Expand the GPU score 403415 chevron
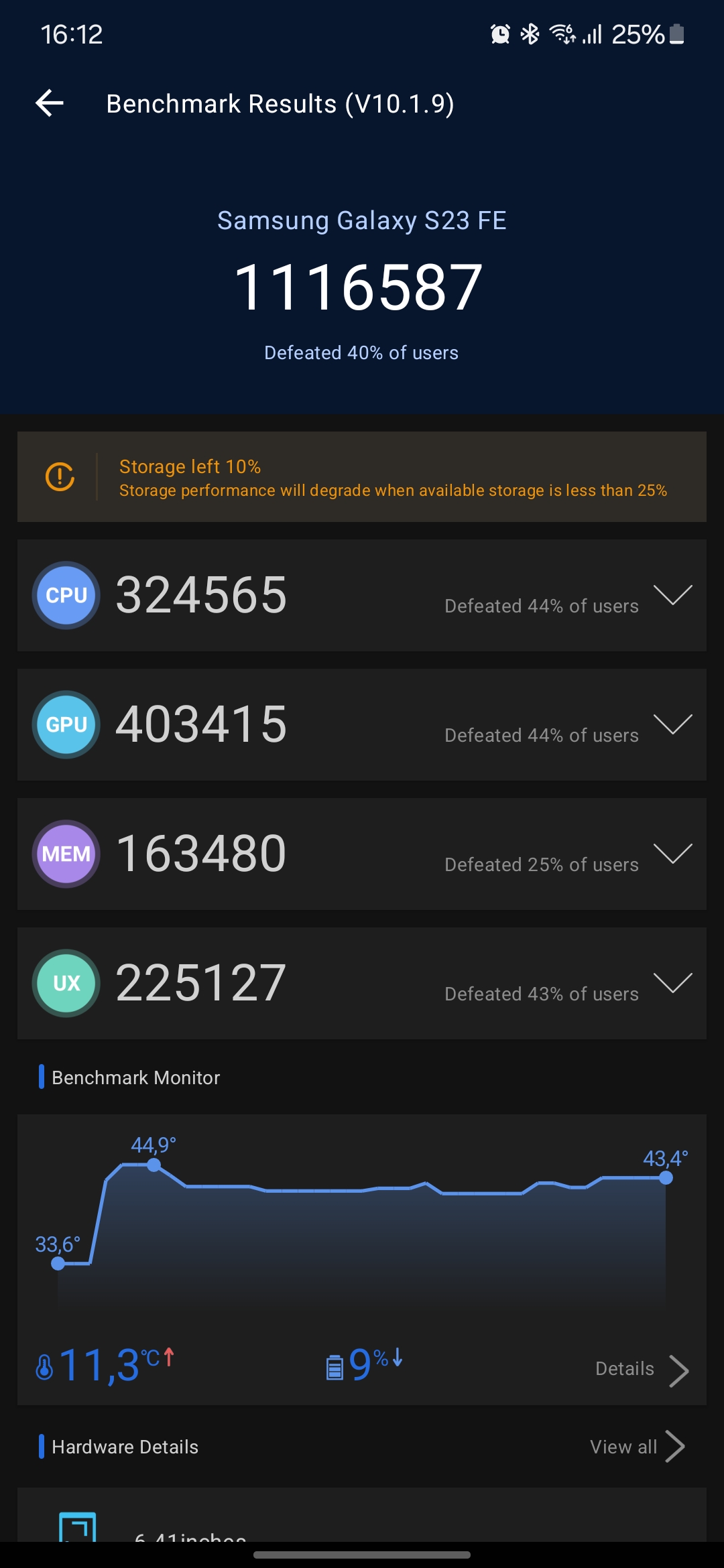The height and width of the screenshot is (1568, 724). [x=672, y=724]
